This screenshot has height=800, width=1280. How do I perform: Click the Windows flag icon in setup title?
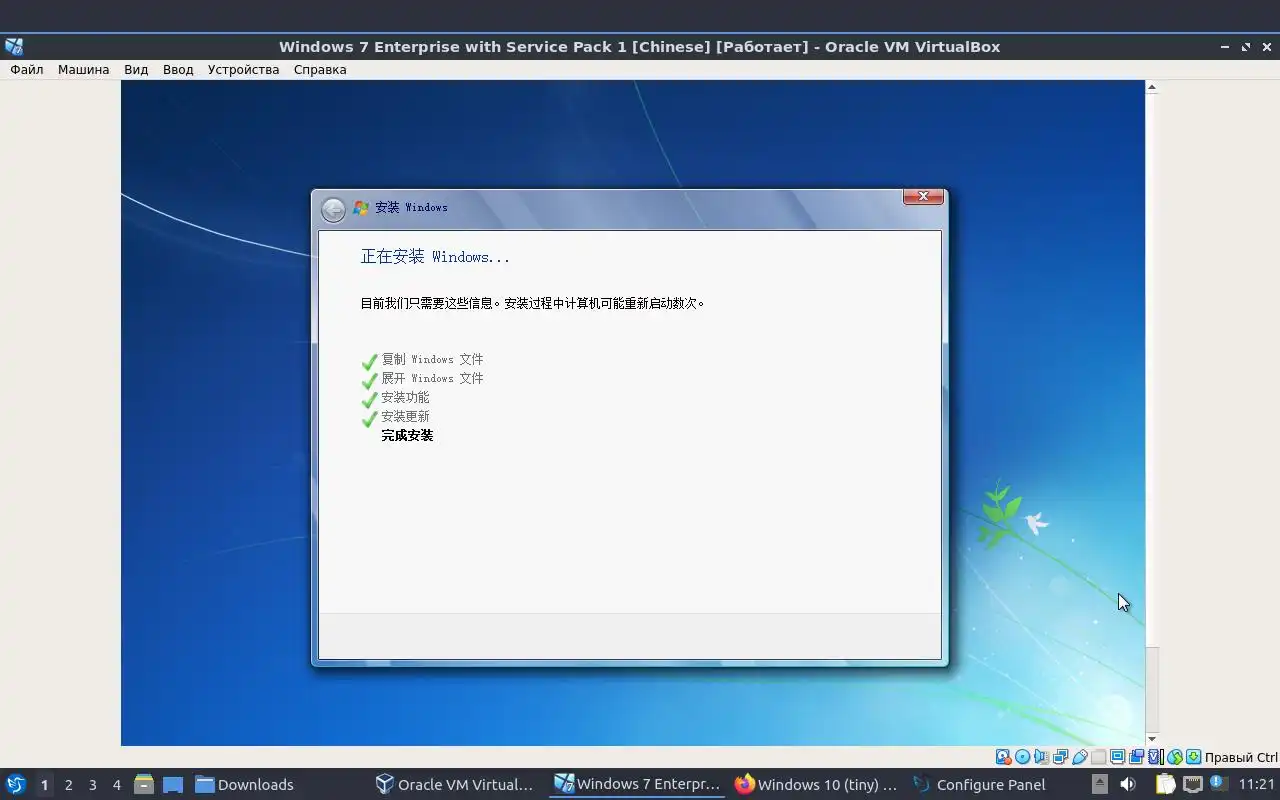click(361, 208)
